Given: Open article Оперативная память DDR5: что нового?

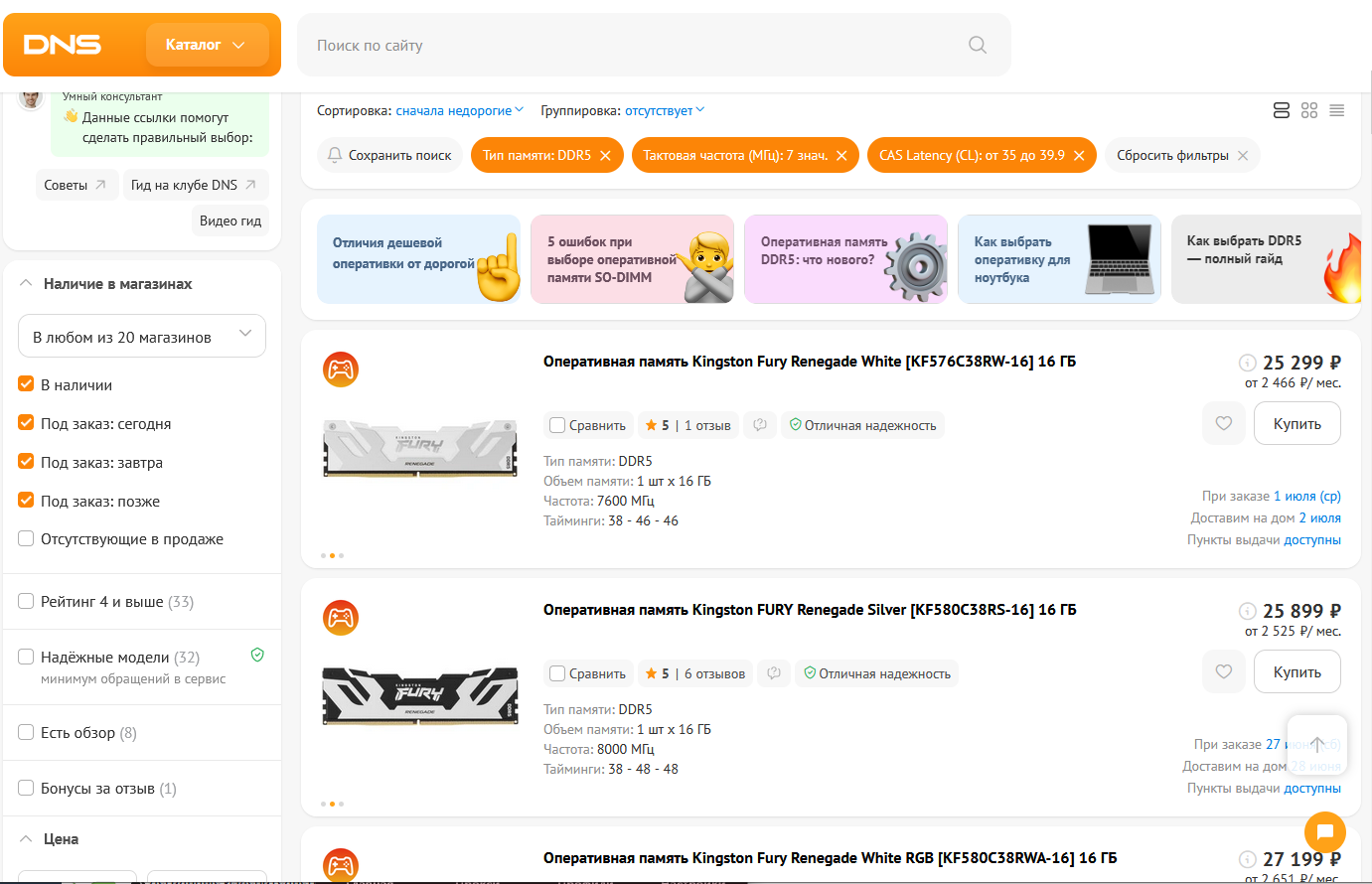Looking at the screenshot, I should click(846, 259).
